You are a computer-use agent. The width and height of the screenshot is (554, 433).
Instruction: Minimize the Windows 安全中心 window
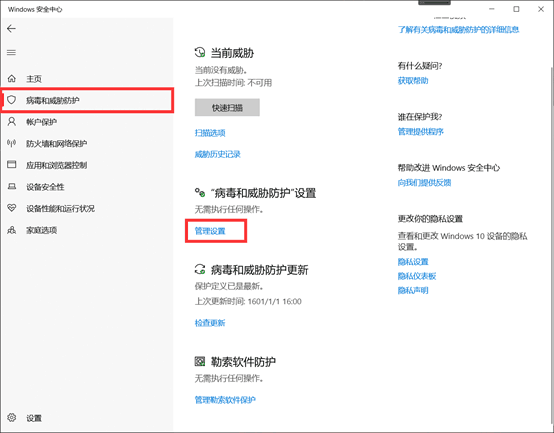[491, 9]
